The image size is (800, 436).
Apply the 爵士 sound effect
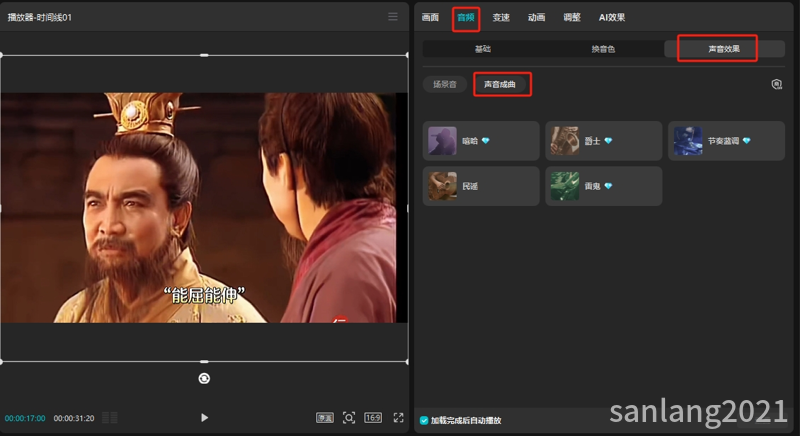[x=604, y=141]
